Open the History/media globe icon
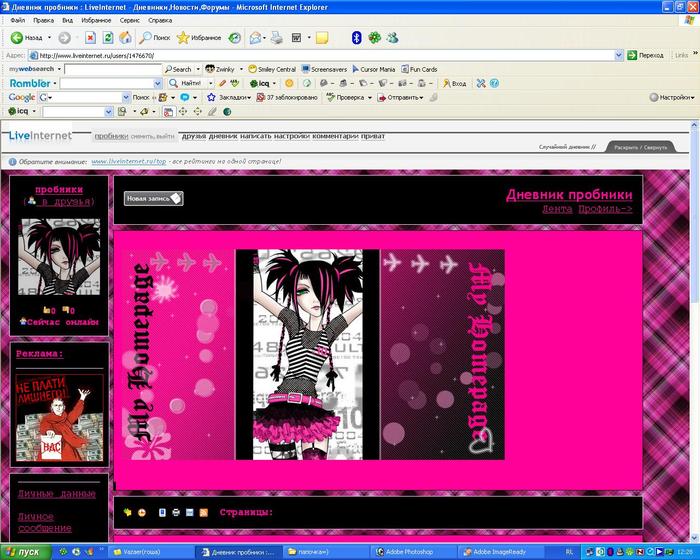 (234, 38)
